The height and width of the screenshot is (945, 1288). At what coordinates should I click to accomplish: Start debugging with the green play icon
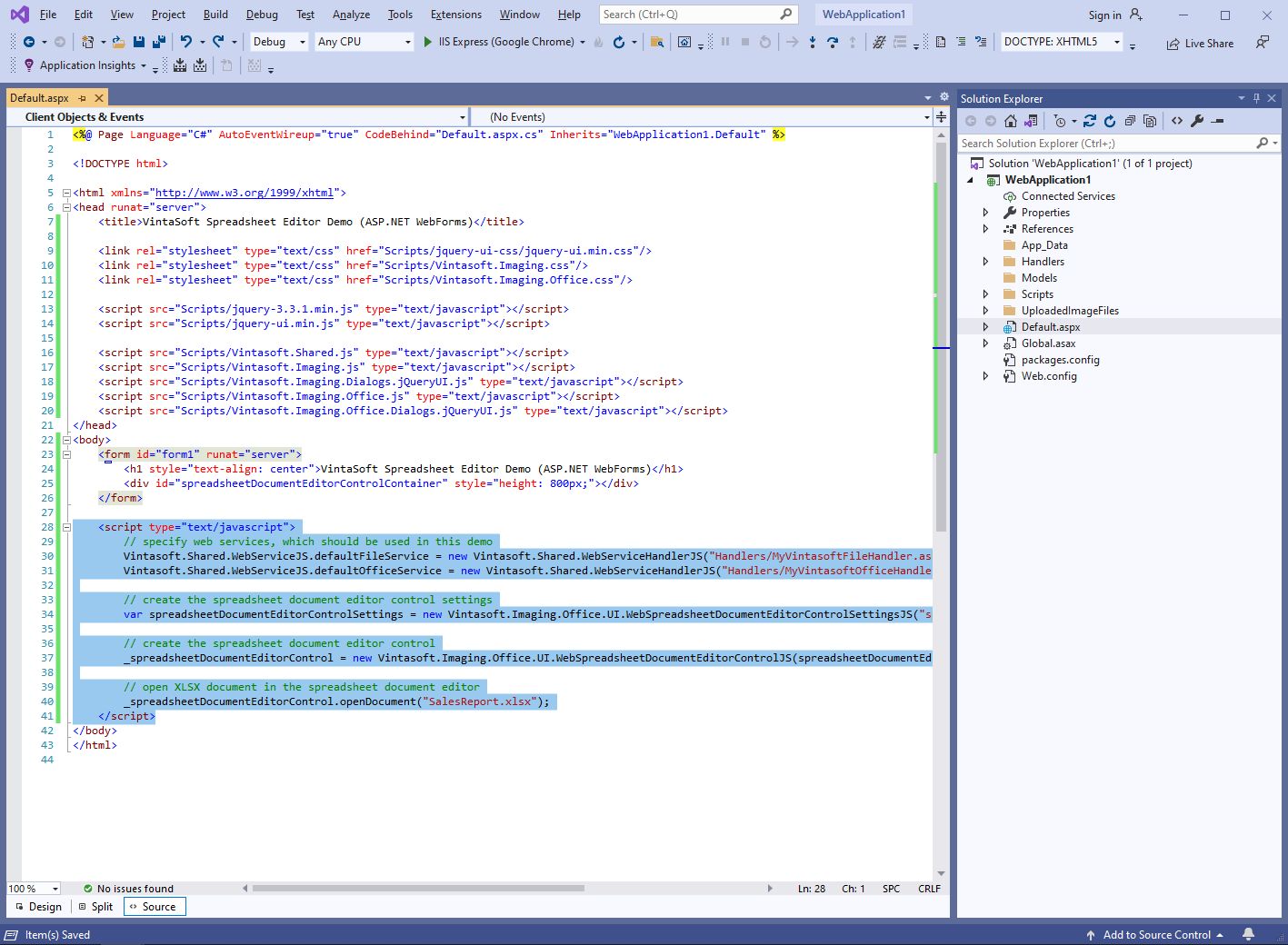pyautogui.click(x=427, y=42)
